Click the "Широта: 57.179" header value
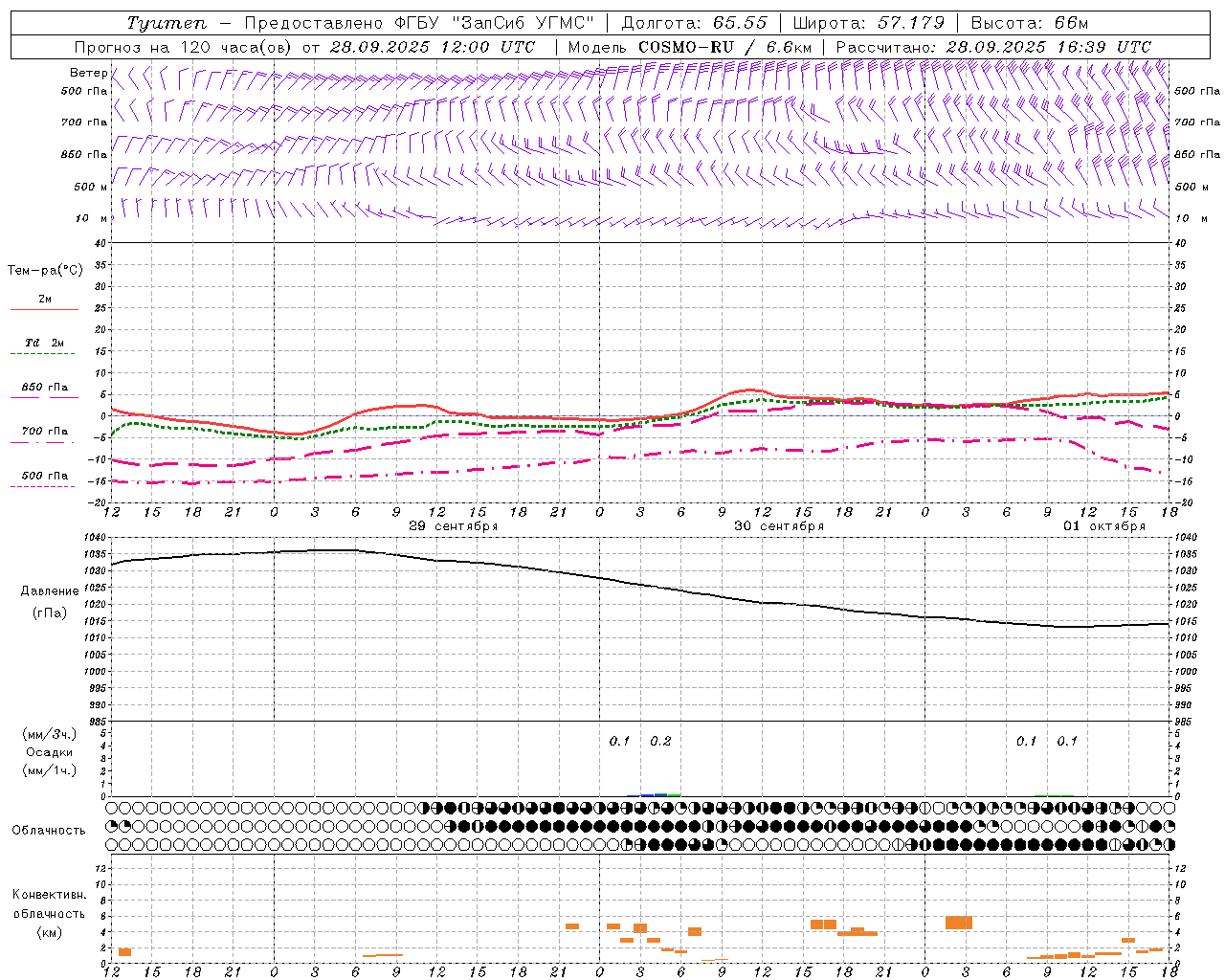 tap(869, 23)
